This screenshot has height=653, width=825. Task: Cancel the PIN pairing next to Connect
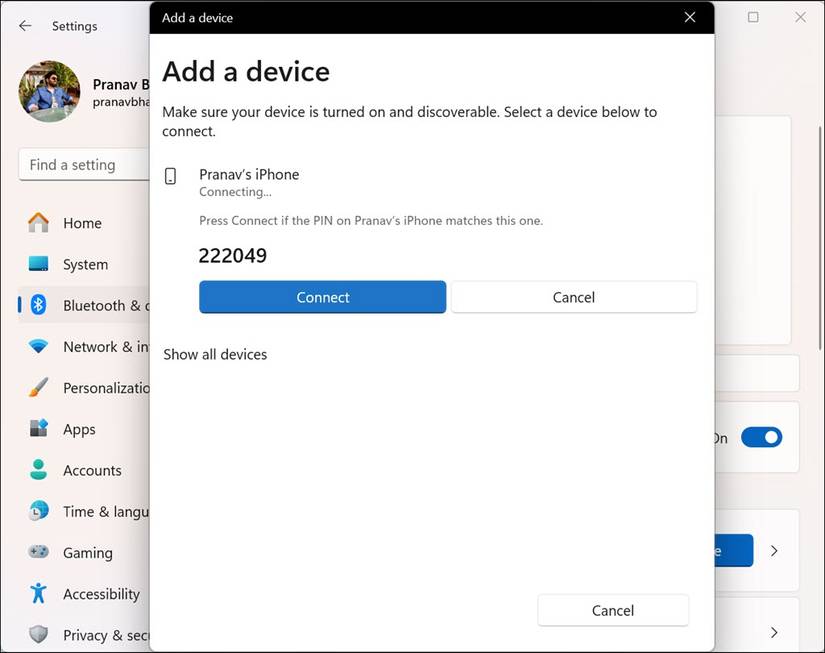(x=574, y=297)
